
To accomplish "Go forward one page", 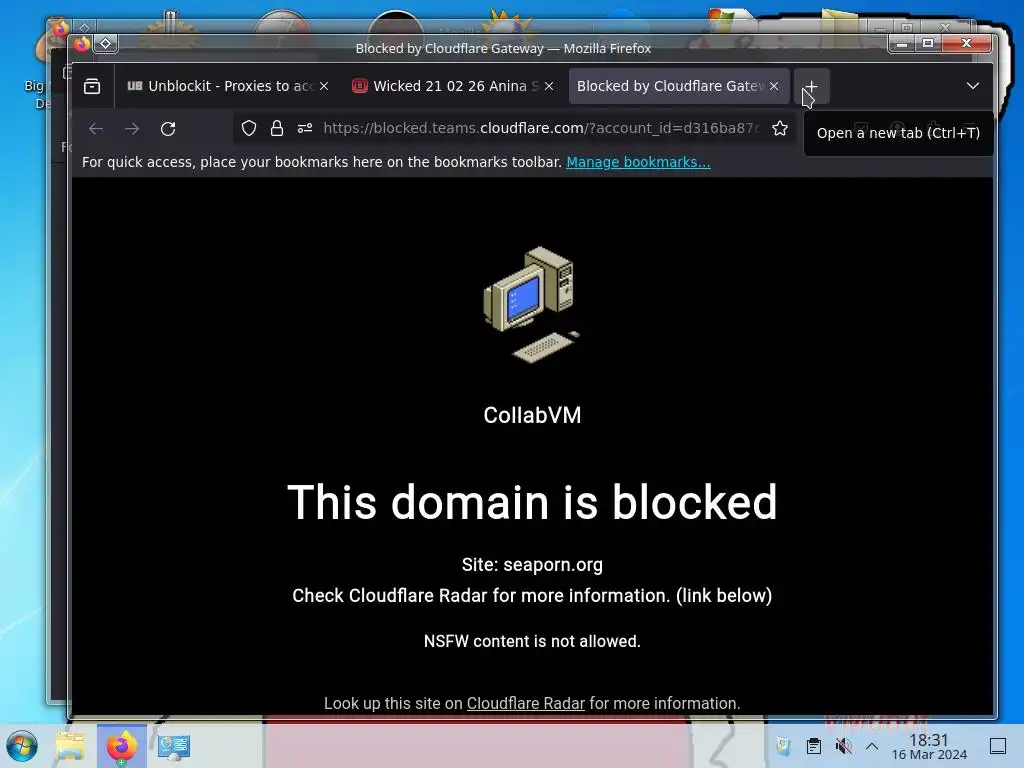I will click(x=132, y=129).
